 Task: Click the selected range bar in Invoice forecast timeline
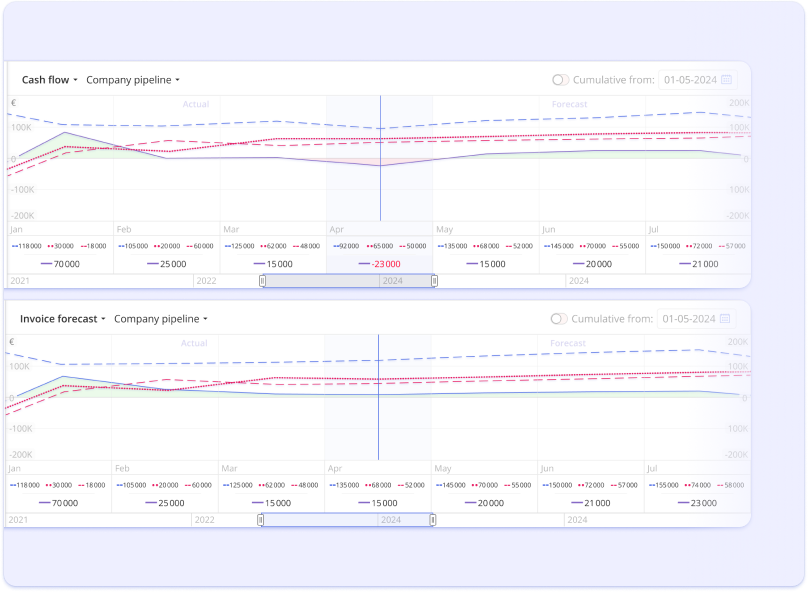pyautogui.click(x=347, y=520)
